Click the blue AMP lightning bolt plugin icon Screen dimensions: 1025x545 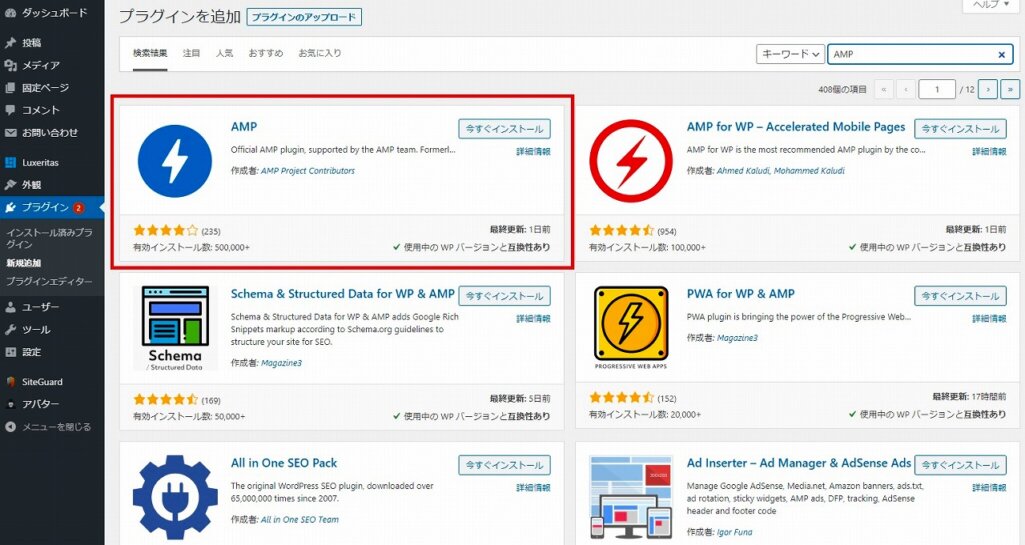pyautogui.click(x=175, y=161)
